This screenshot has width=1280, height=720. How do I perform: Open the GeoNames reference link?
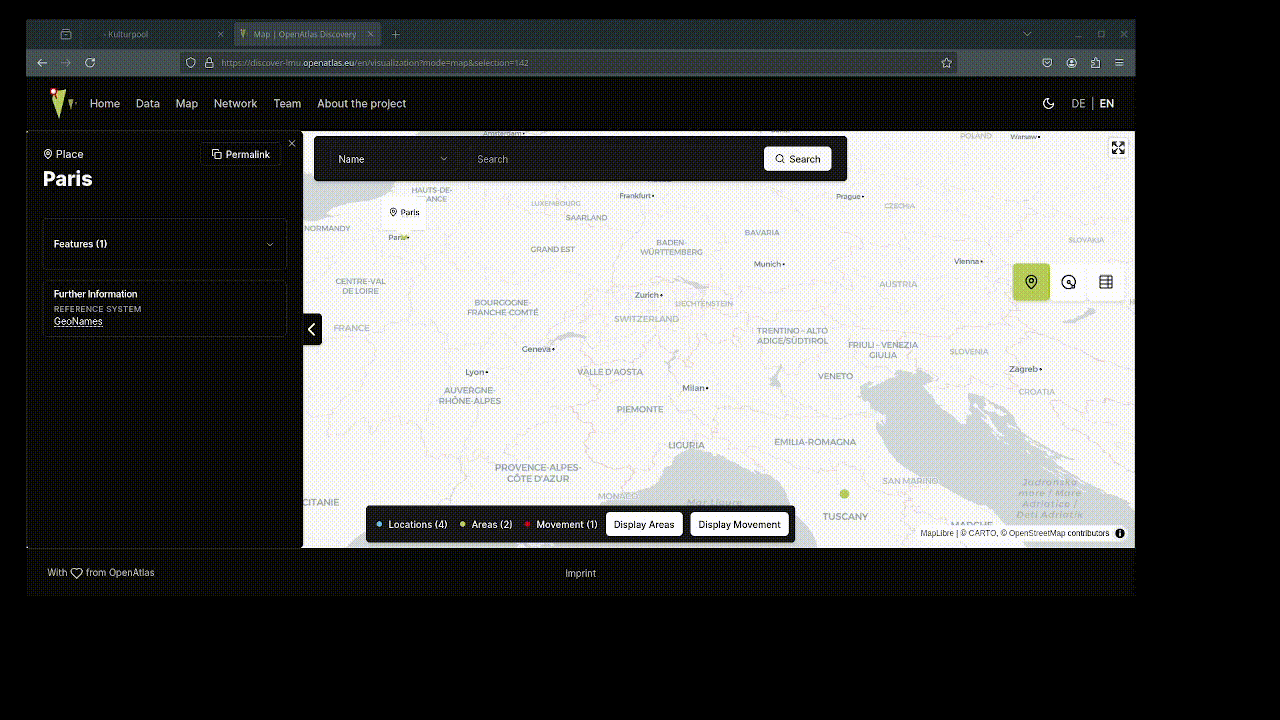(78, 321)
